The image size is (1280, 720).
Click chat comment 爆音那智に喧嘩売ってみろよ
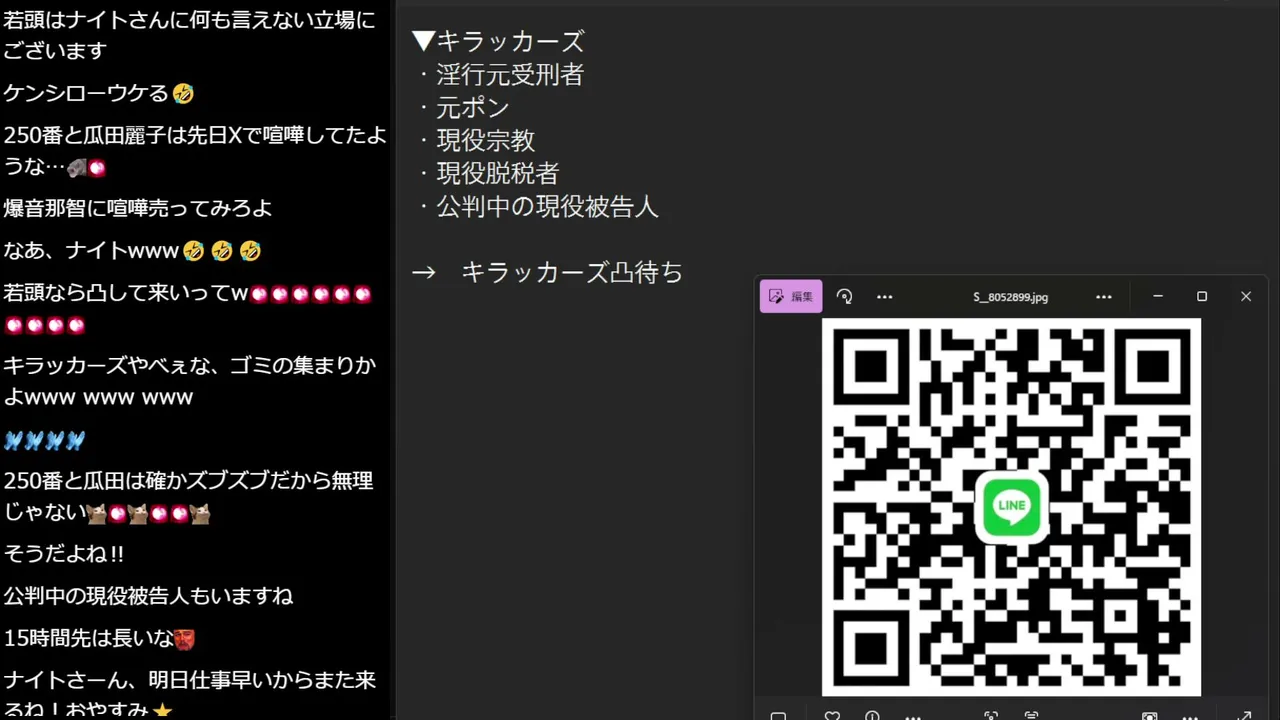tap(138, 208)
